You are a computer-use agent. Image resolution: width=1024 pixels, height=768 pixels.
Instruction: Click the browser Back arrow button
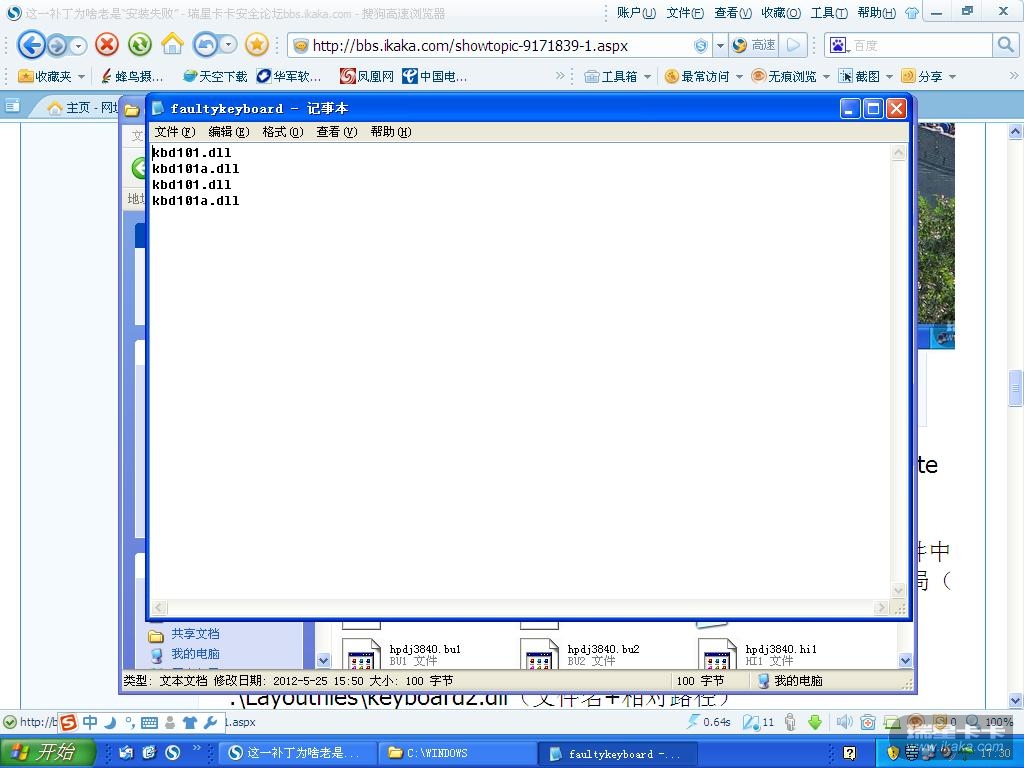(x=31, y=45)
